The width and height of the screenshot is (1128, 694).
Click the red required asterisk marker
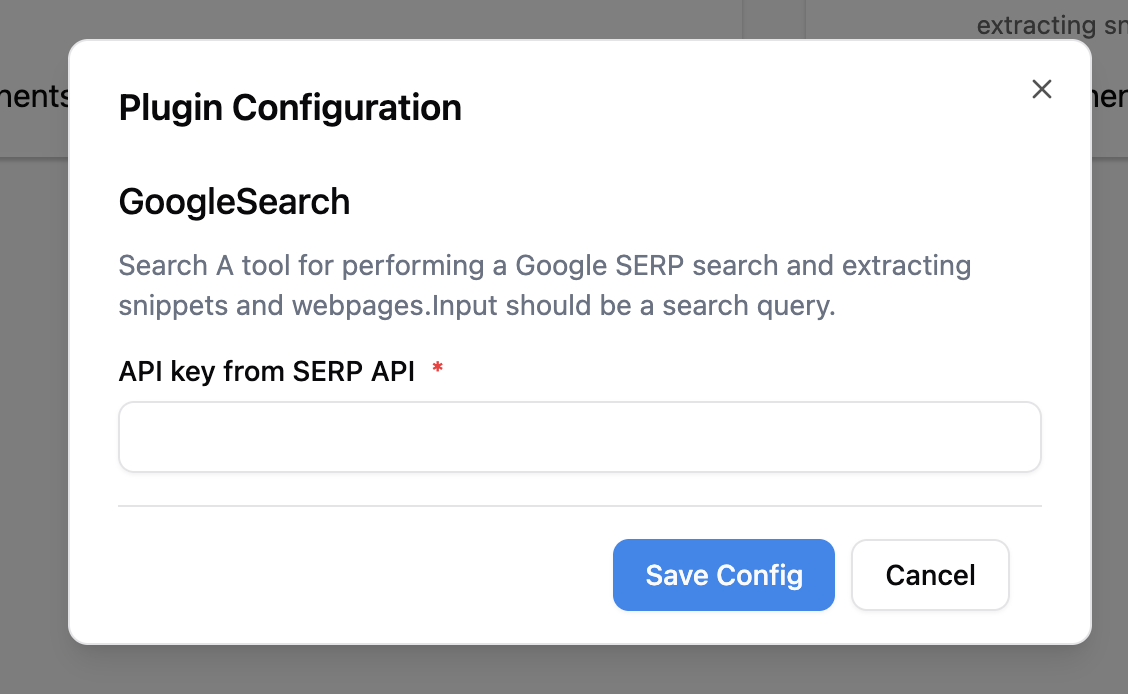(437, 370)
